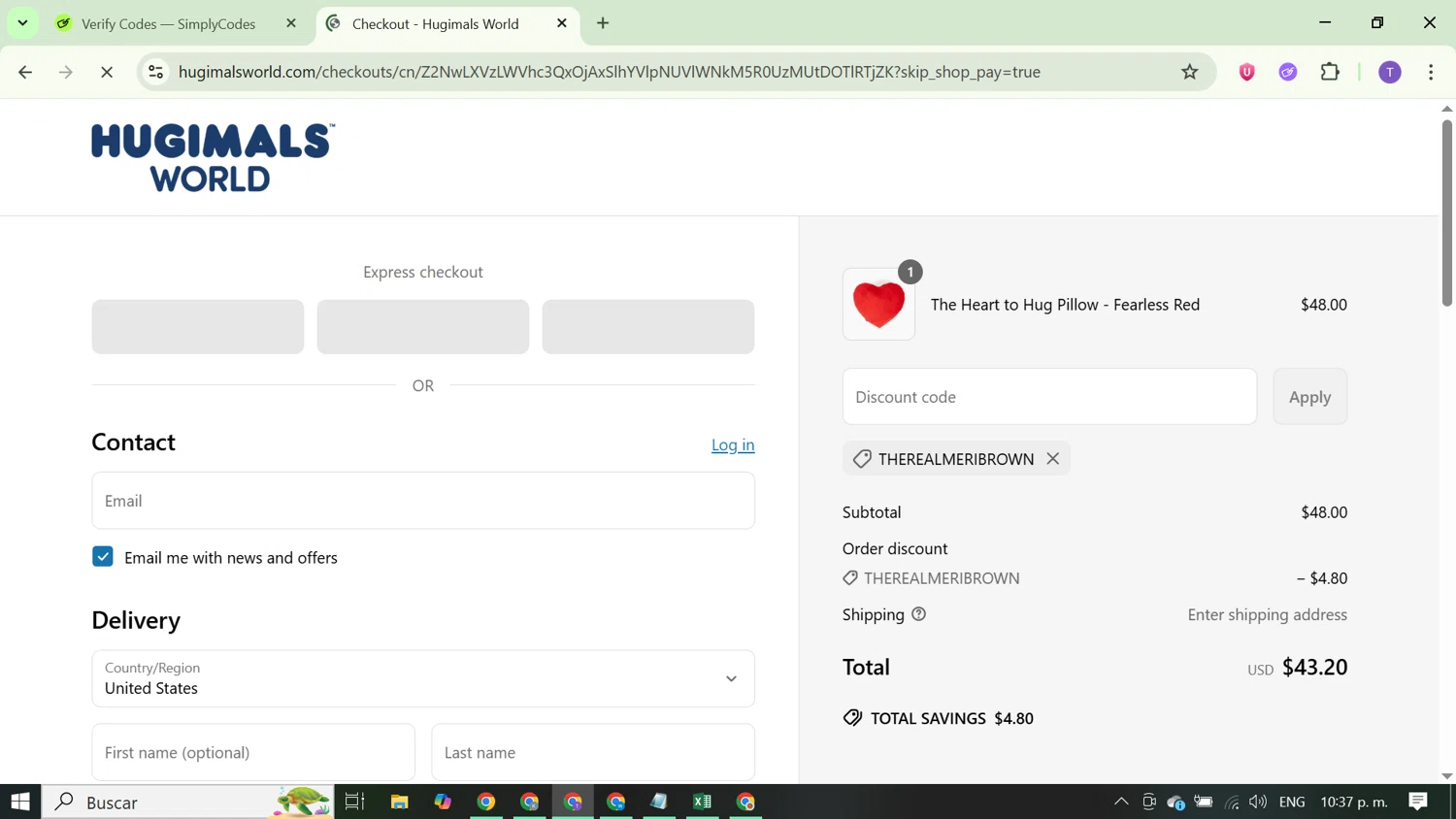Focus the Discount code input field
Viewport: 1456px width, 819px height.
(x=1049, y=397)
